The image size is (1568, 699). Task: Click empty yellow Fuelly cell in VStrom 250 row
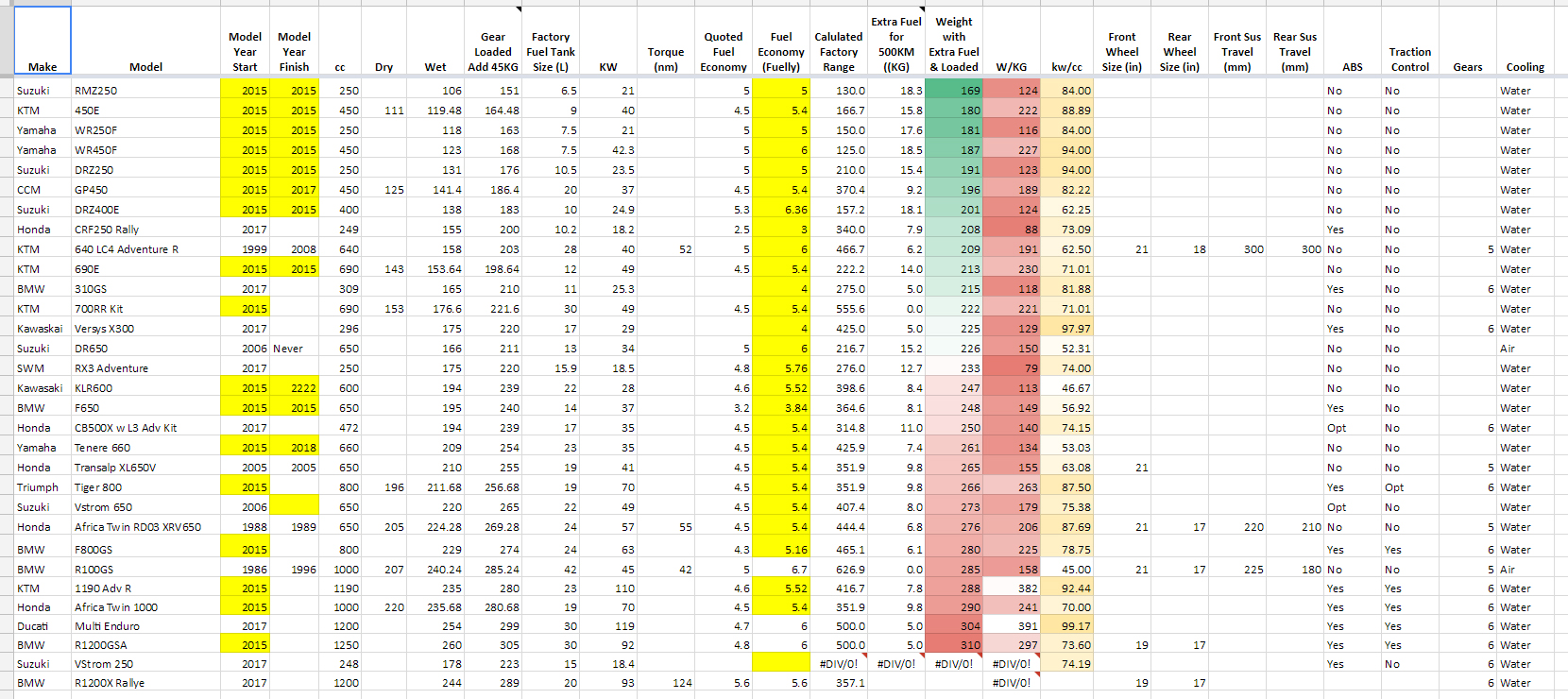coord(781,664)
